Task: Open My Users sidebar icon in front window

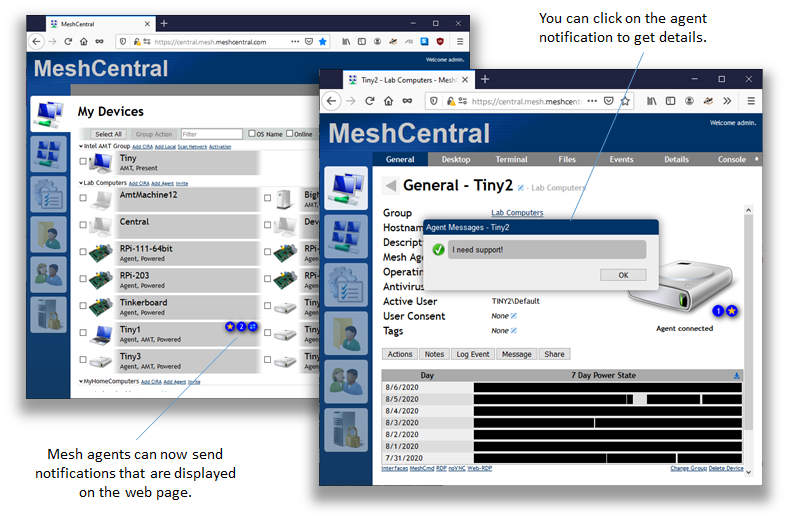Action: (346, 381)
